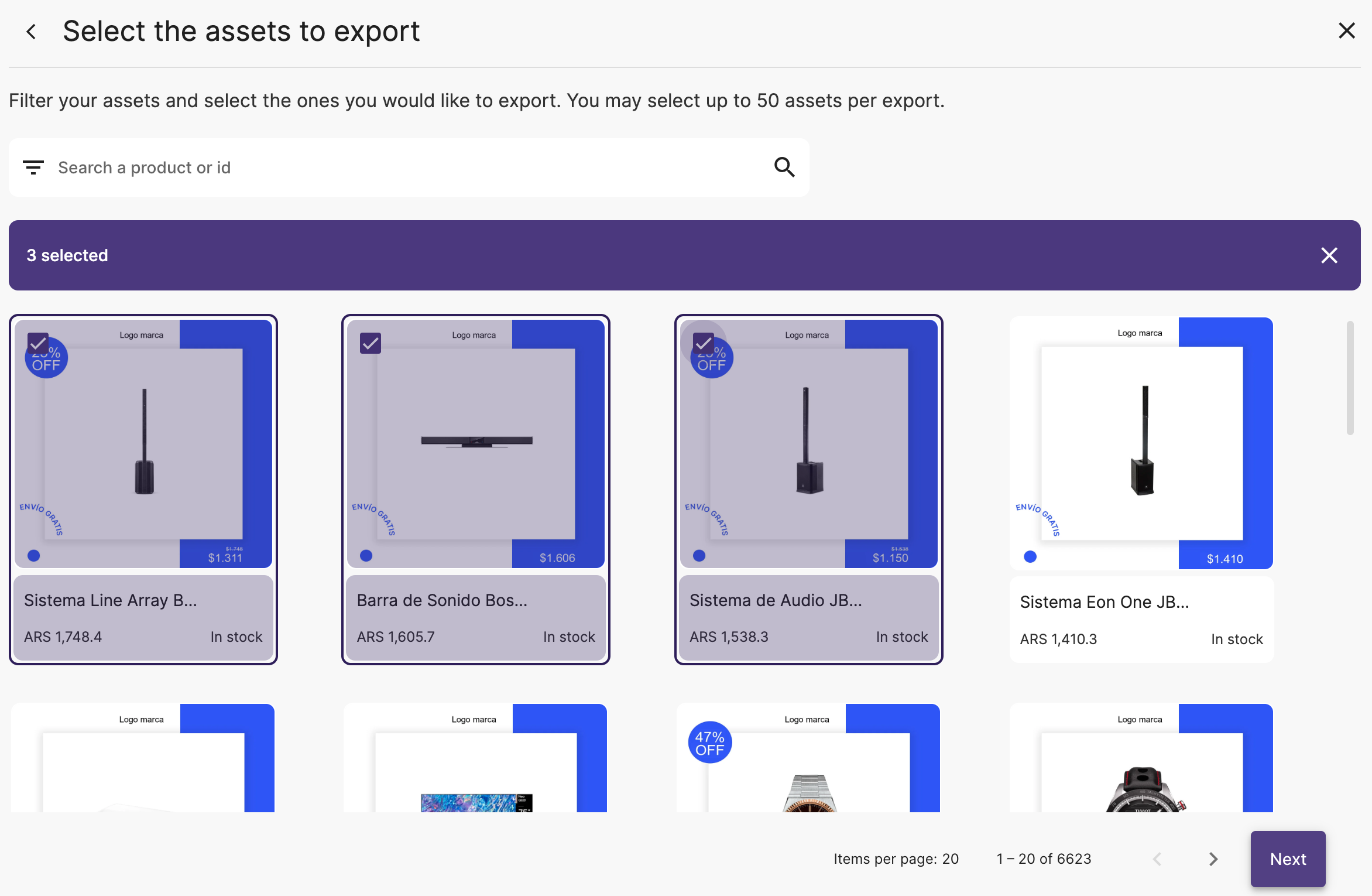
Task: Go to previous page of assets
Action: point(1157,859)
